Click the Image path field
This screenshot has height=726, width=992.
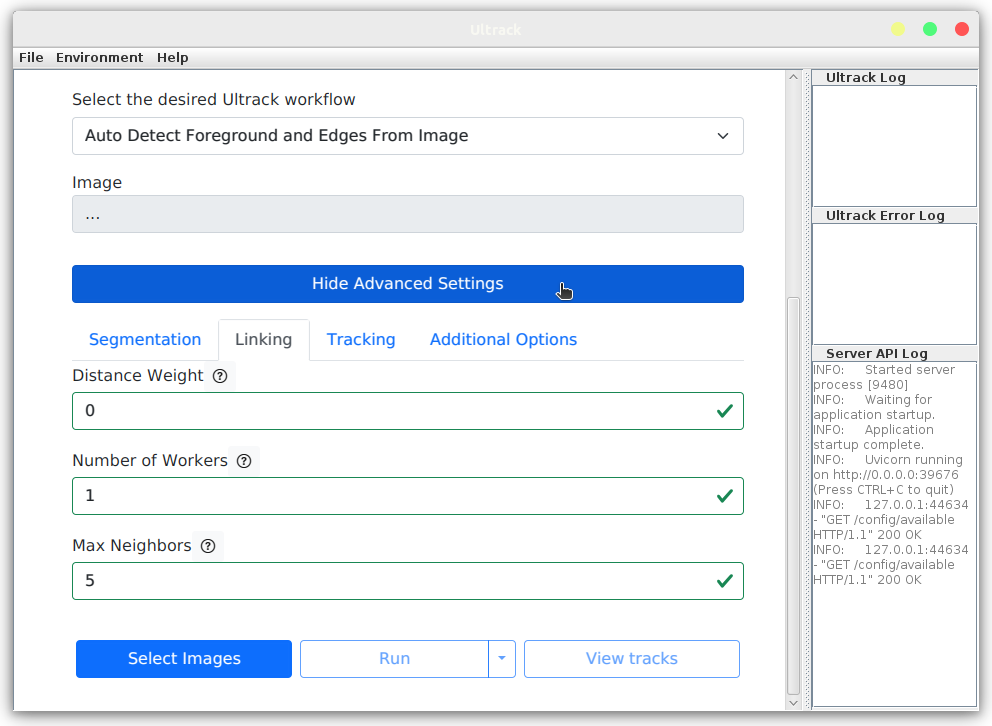tap(407, 214)
